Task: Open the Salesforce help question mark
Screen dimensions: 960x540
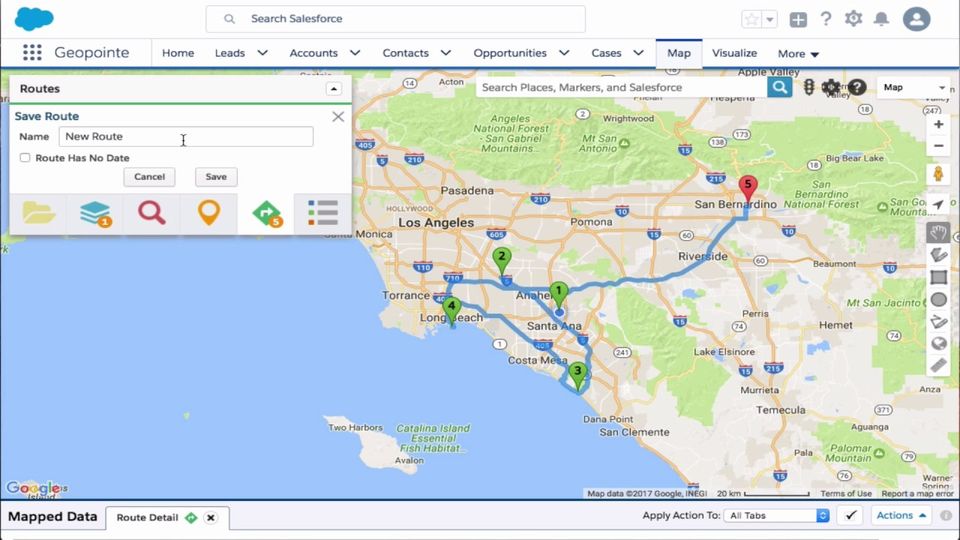Action: click(x=826, y=19)
